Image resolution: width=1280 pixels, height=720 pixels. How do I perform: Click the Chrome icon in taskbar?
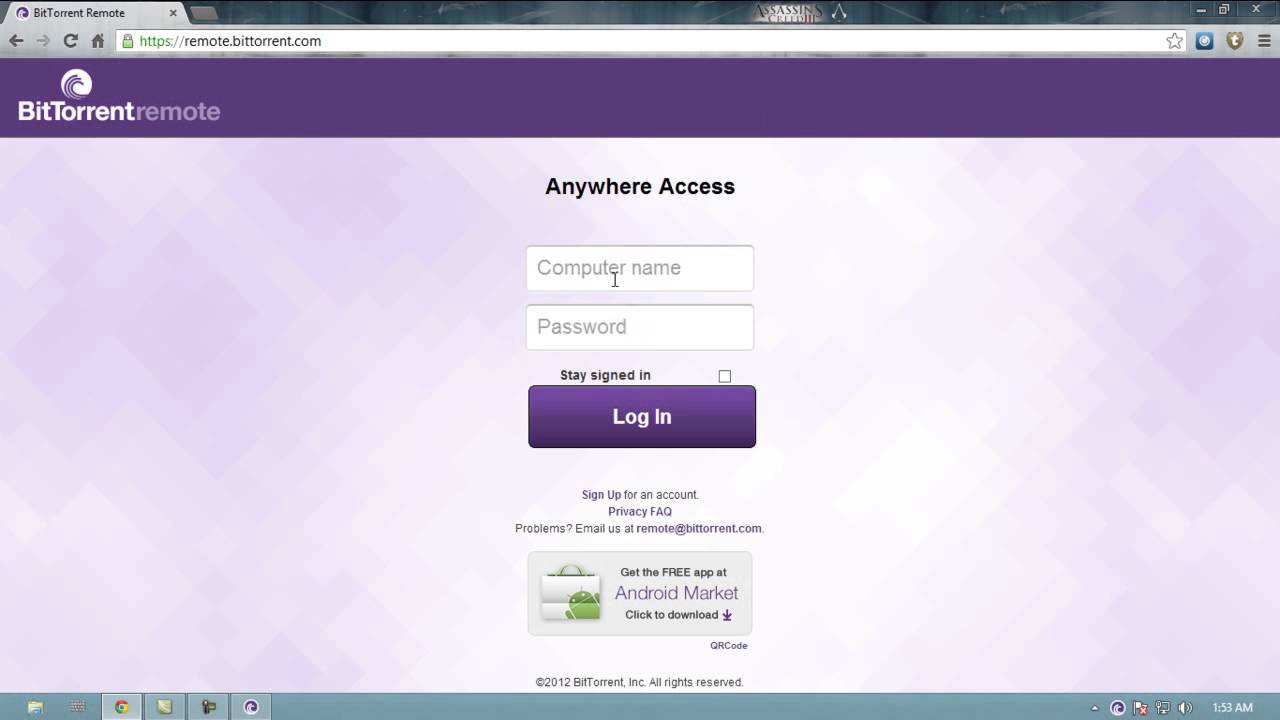pos(121,707)
